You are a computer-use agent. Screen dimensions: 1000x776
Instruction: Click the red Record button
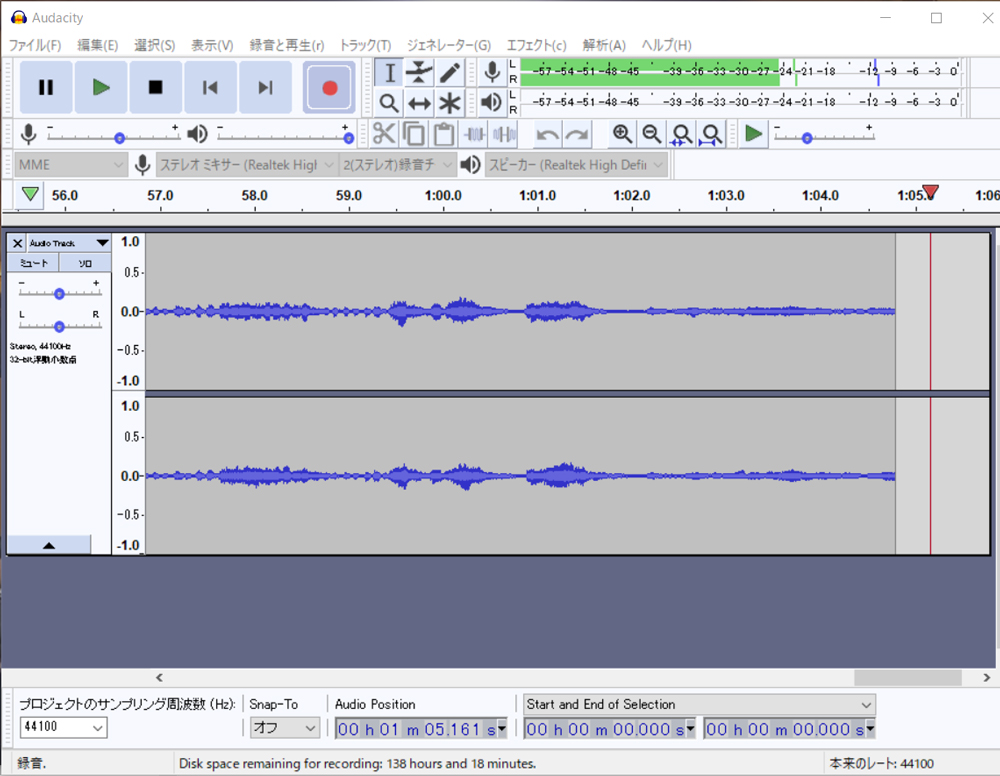click(x=329, y=88)
